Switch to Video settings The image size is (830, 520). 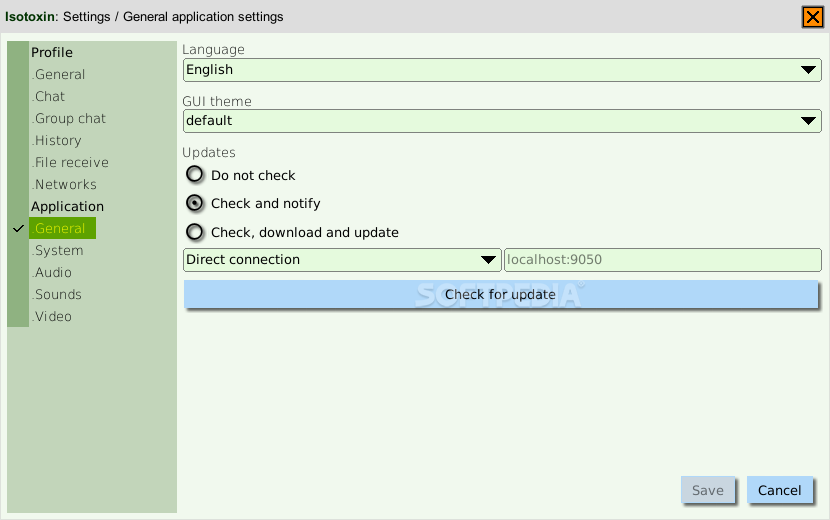[x=52, y=317]
